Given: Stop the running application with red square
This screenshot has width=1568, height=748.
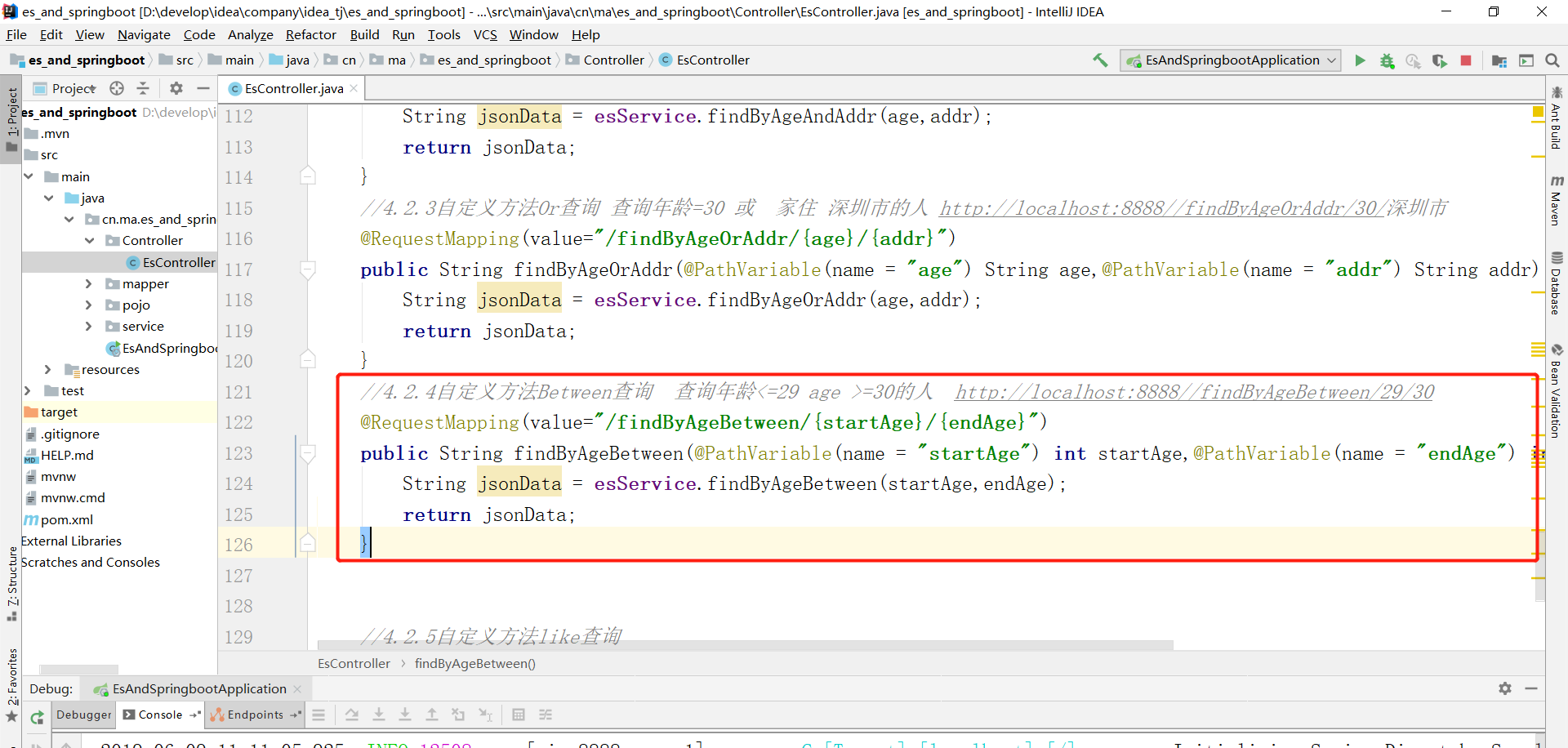Looking at the screenshot, I should 1466,60.
